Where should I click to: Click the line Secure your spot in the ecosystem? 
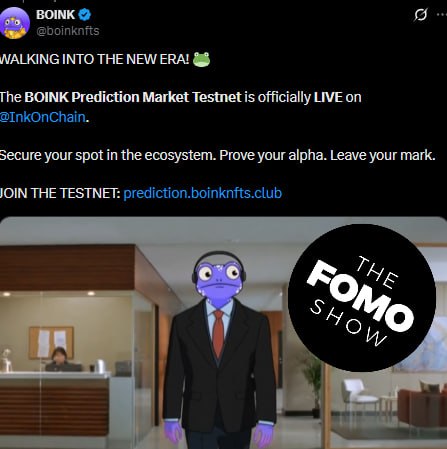(108, 155)
